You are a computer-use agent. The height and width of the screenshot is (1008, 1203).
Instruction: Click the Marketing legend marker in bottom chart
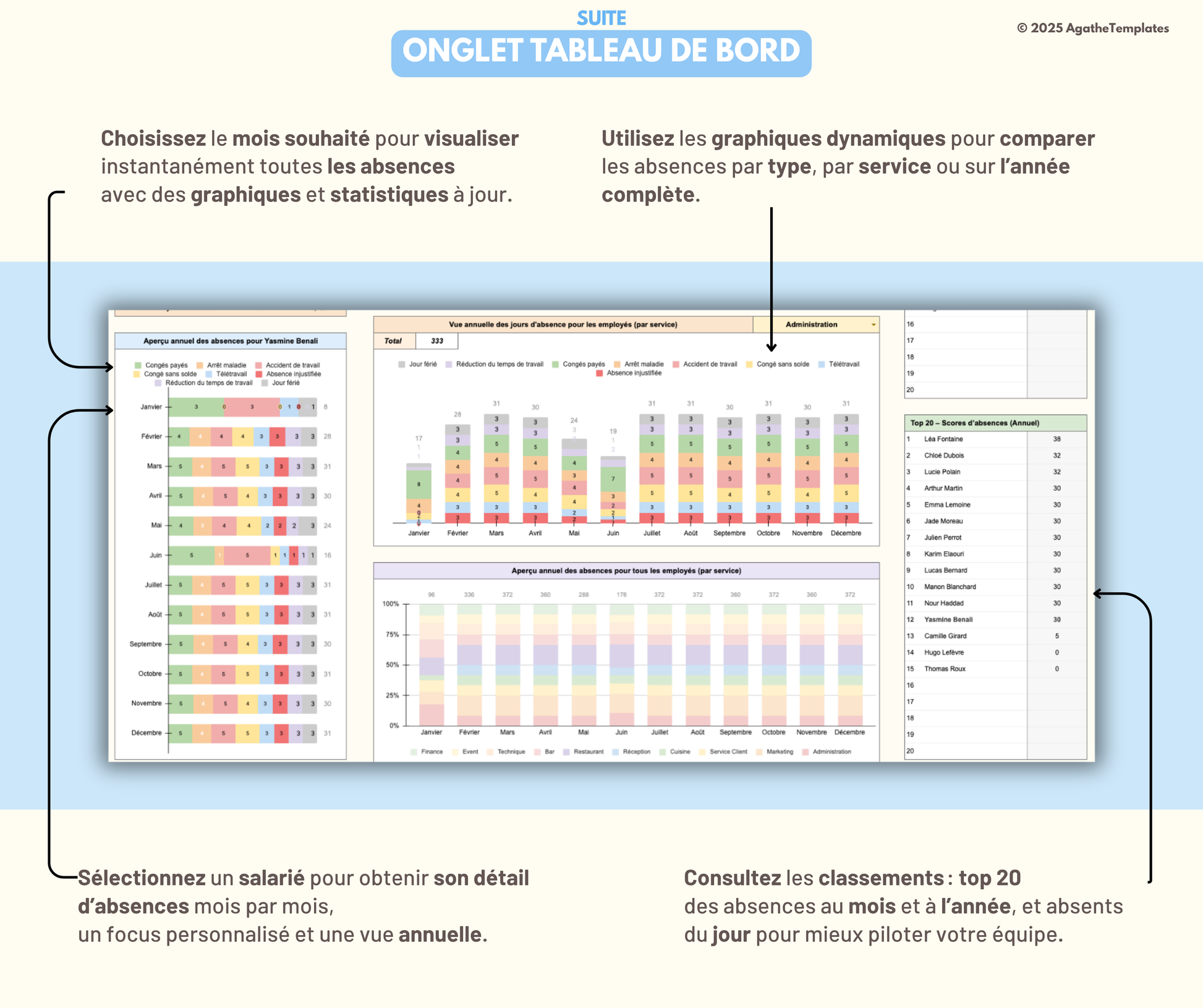(759, 752)
